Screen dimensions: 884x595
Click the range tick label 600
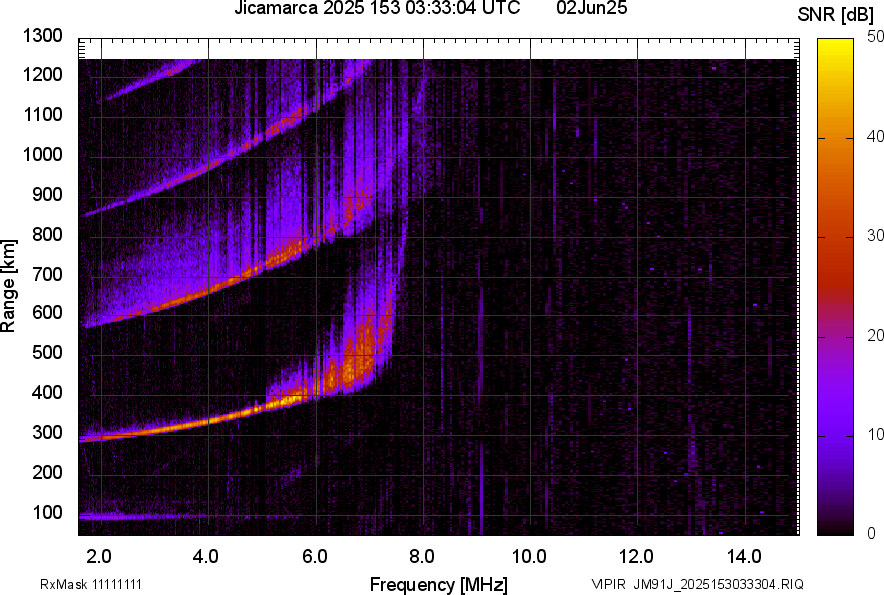pos(47,312)
